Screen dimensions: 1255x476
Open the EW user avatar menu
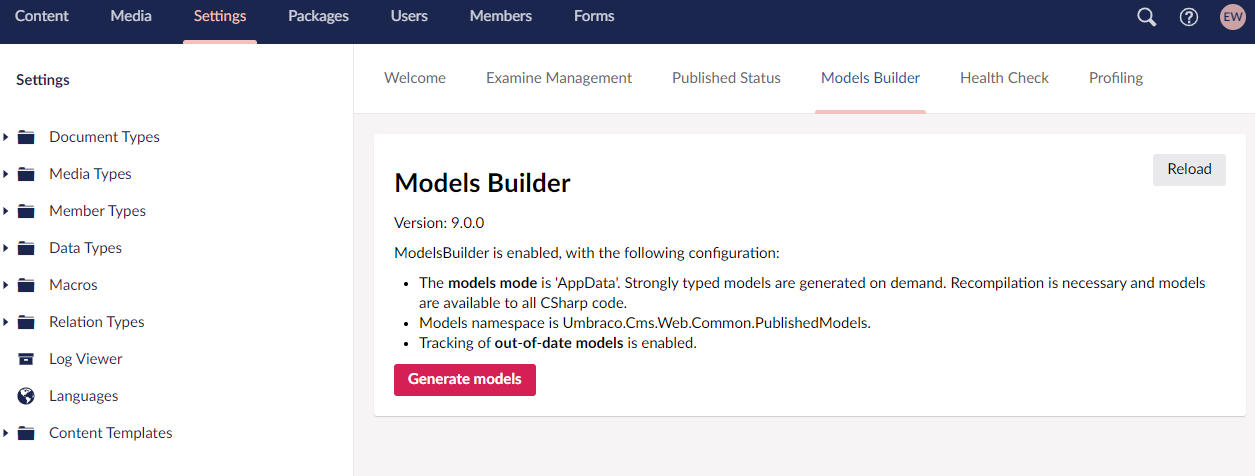coord(1232,17)
